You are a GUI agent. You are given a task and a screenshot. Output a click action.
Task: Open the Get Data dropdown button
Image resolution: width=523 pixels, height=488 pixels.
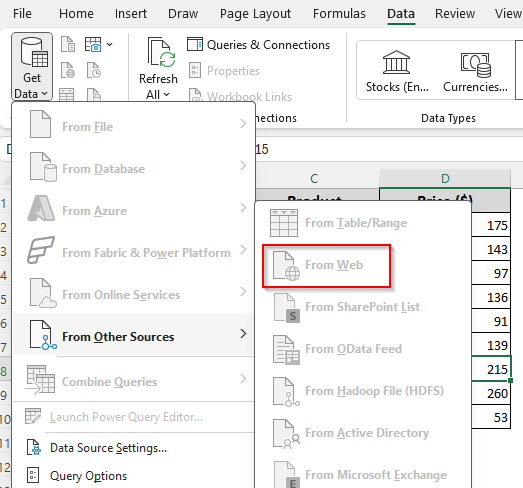[x=32, y=66]
